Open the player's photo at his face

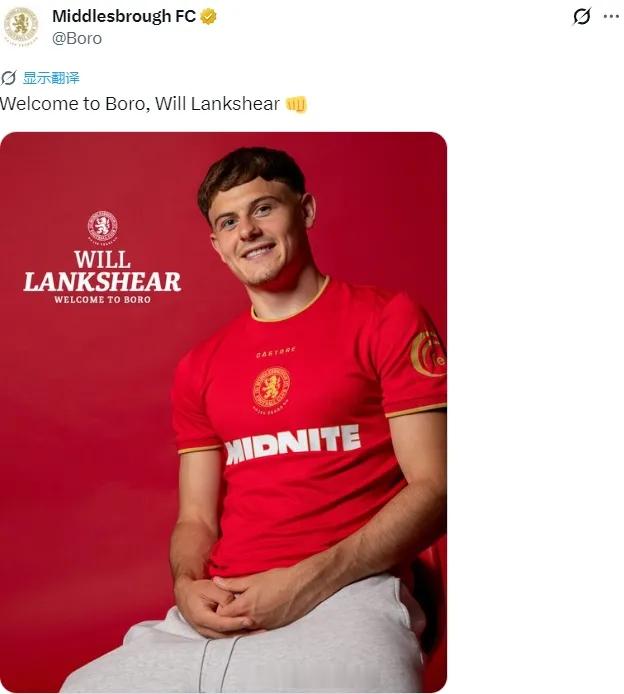(259, 226)
